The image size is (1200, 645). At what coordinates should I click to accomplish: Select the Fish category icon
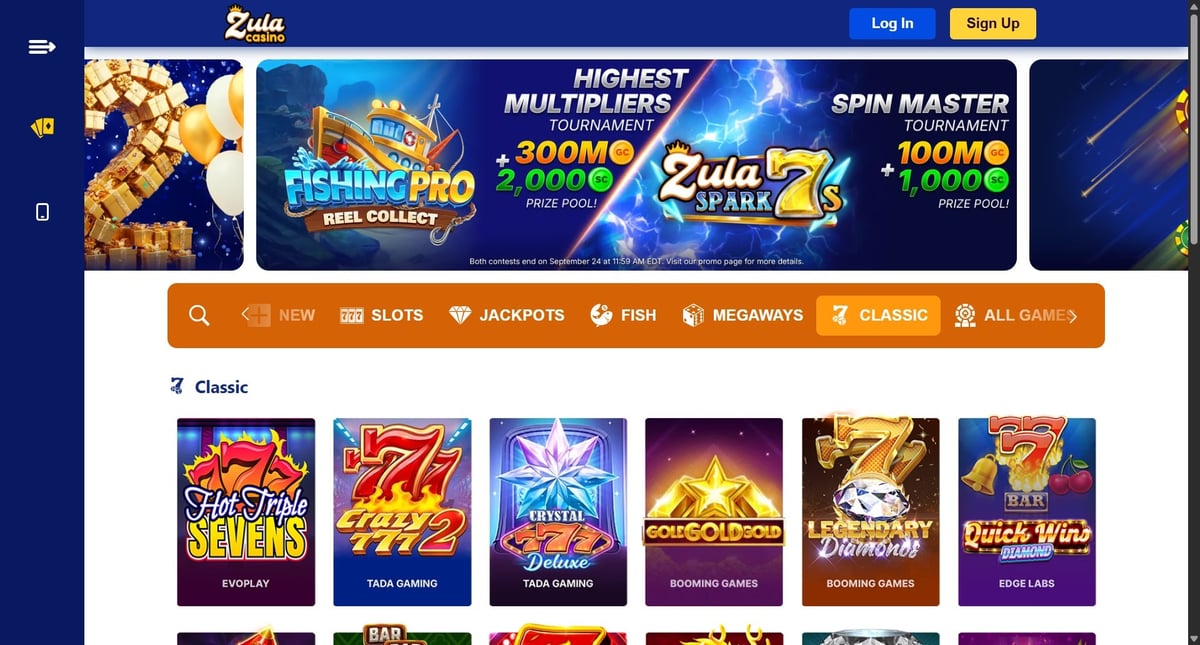[x=601, y=315]
